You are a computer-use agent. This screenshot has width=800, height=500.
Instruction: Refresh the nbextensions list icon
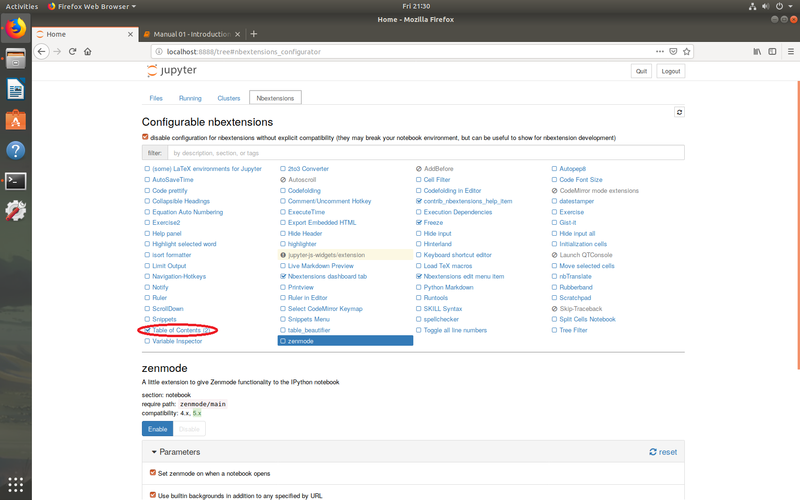[679, 112]
